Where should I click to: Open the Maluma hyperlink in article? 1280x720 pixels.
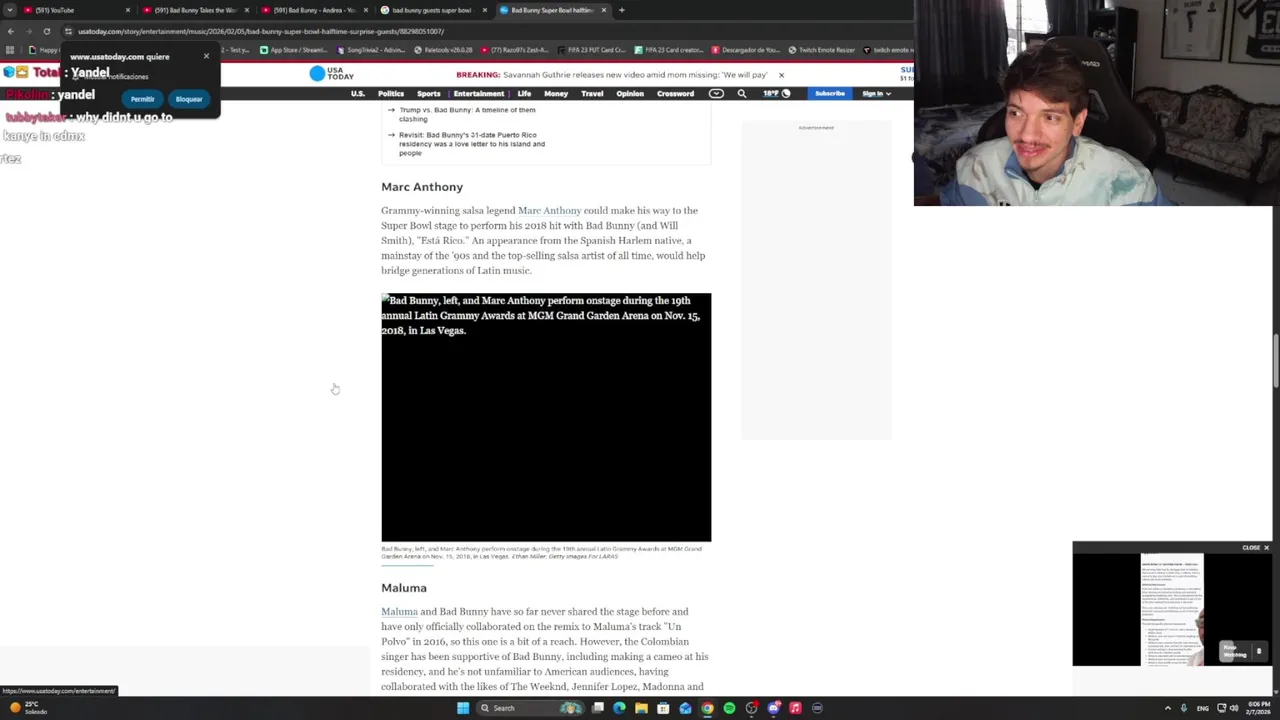pyautogui.click(x=399, y=612)
